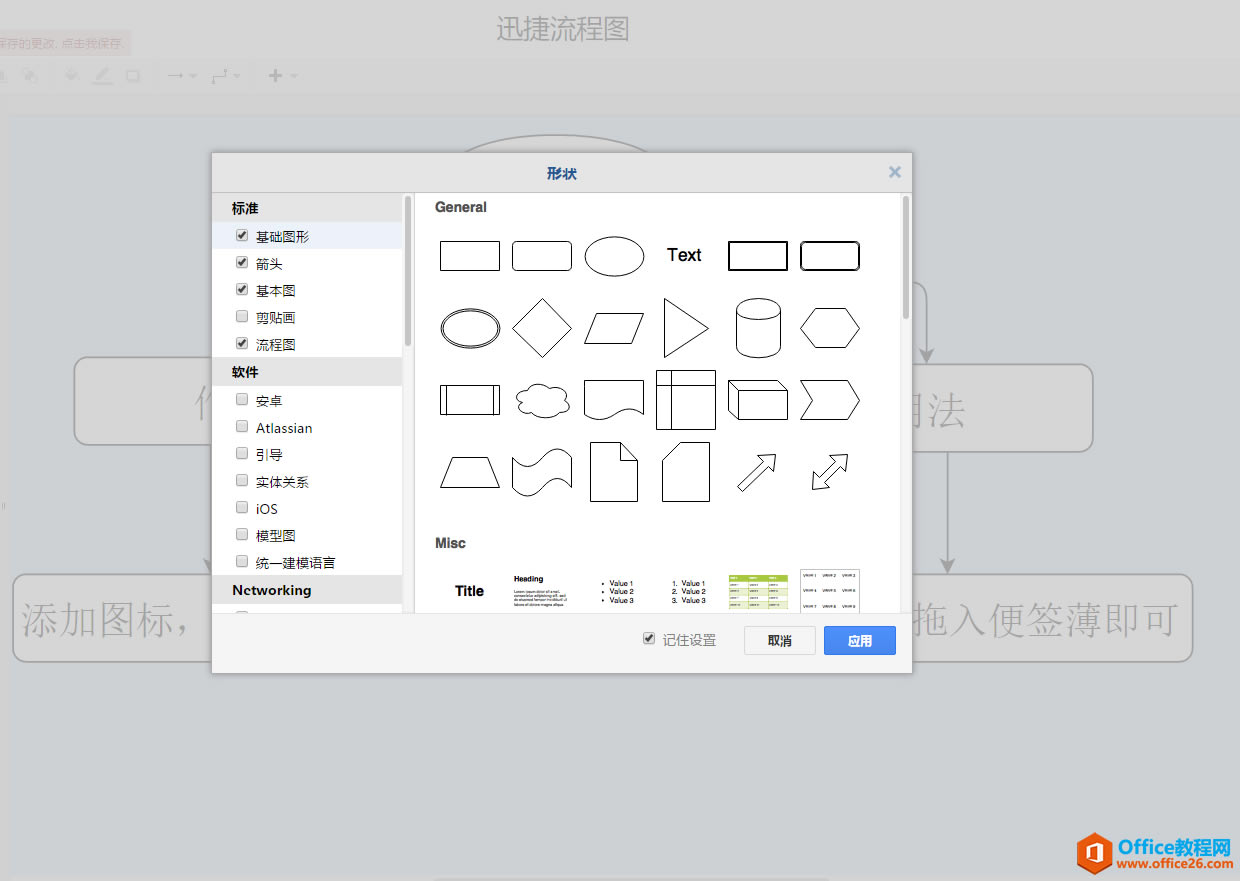Check the 实体关系 checkbox

[242, 481]
